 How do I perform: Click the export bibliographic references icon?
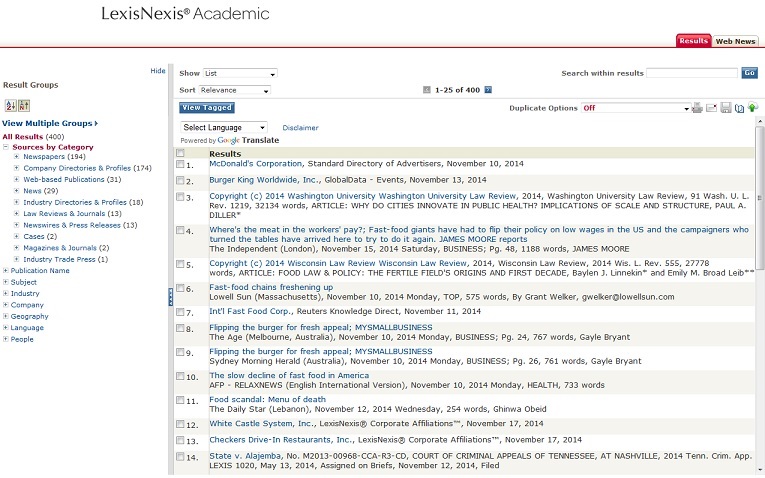tap(740, 108)
